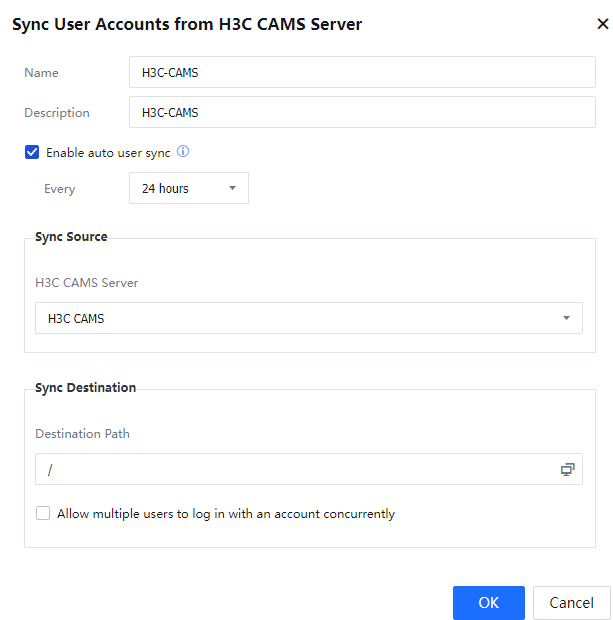
Task: Click the arrow on the Every interval dropdown
Action: coord(232,188)
